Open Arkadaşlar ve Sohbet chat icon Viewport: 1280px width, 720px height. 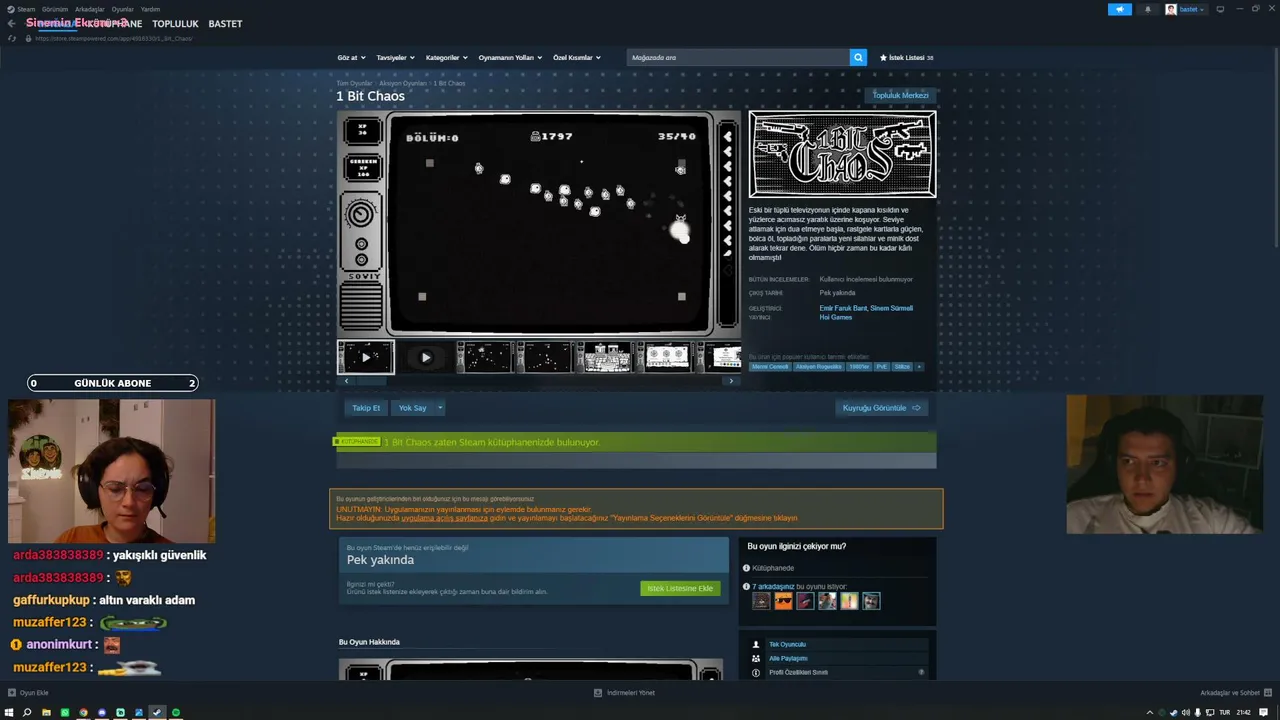[x=1268, y=692]
